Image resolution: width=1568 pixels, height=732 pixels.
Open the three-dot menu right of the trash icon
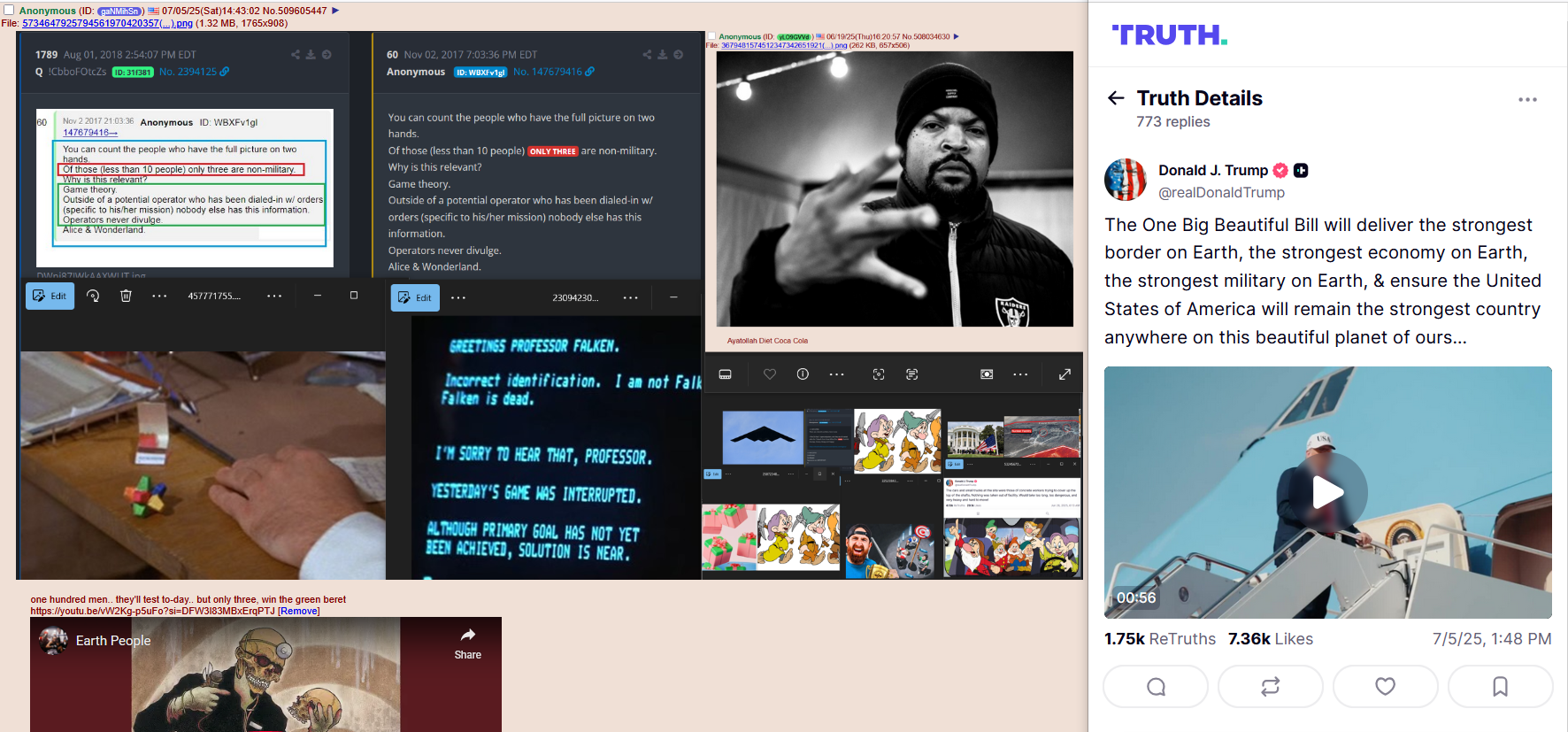click(x=159, y=296)
